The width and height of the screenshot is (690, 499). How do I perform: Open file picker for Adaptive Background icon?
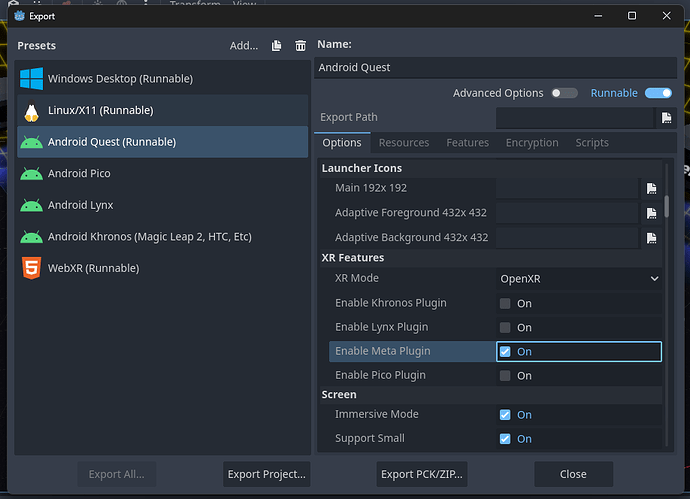[651, 238]
